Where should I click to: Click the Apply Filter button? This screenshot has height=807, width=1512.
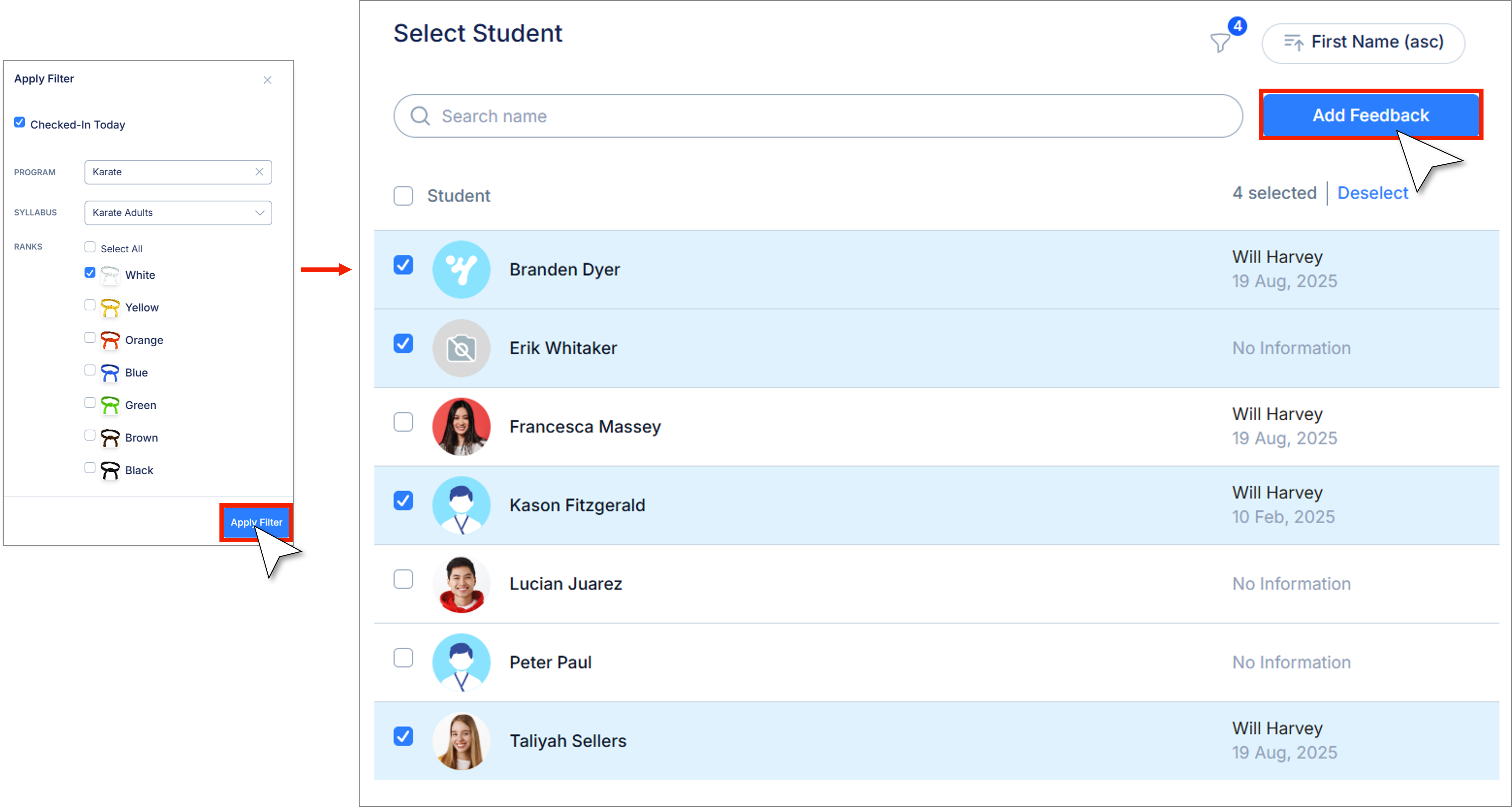click(256, 522)
